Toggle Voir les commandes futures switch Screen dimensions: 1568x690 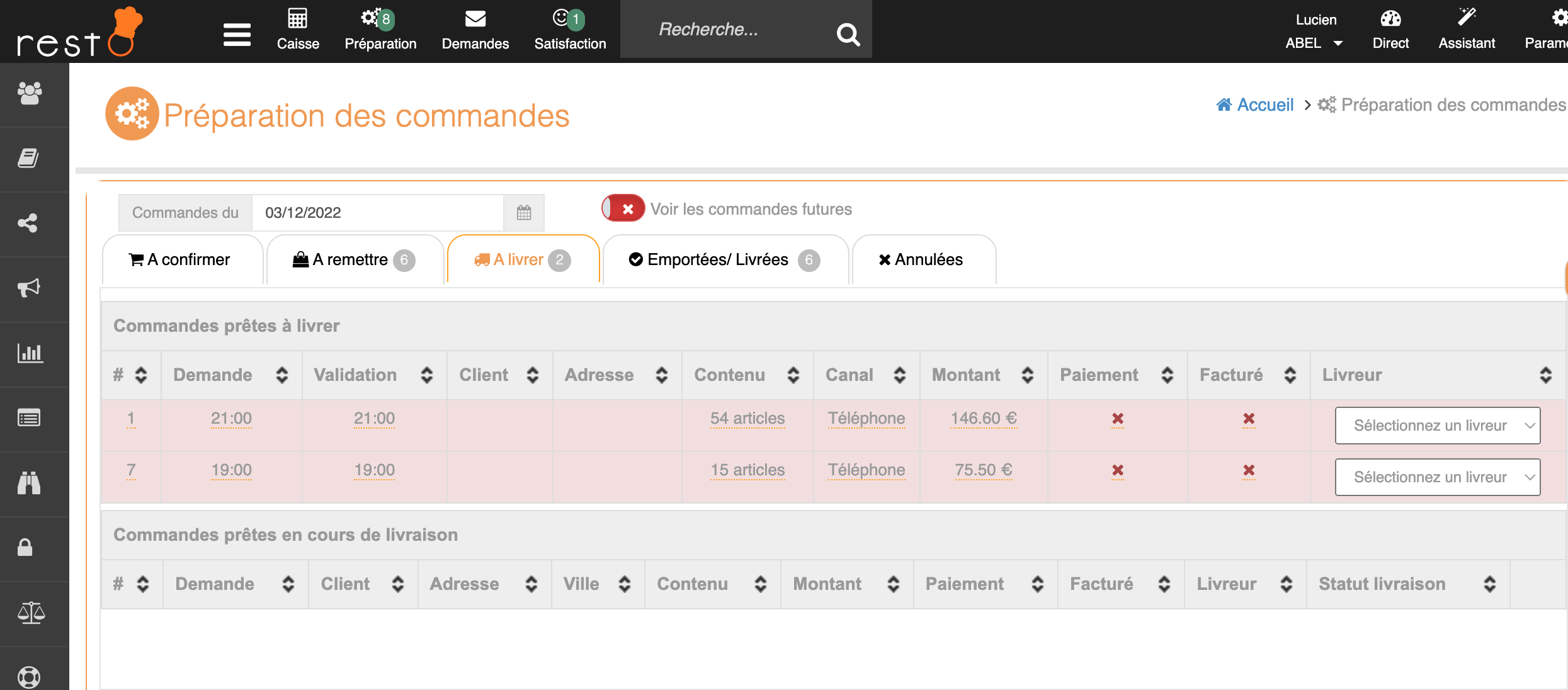(x=622, y=208)
